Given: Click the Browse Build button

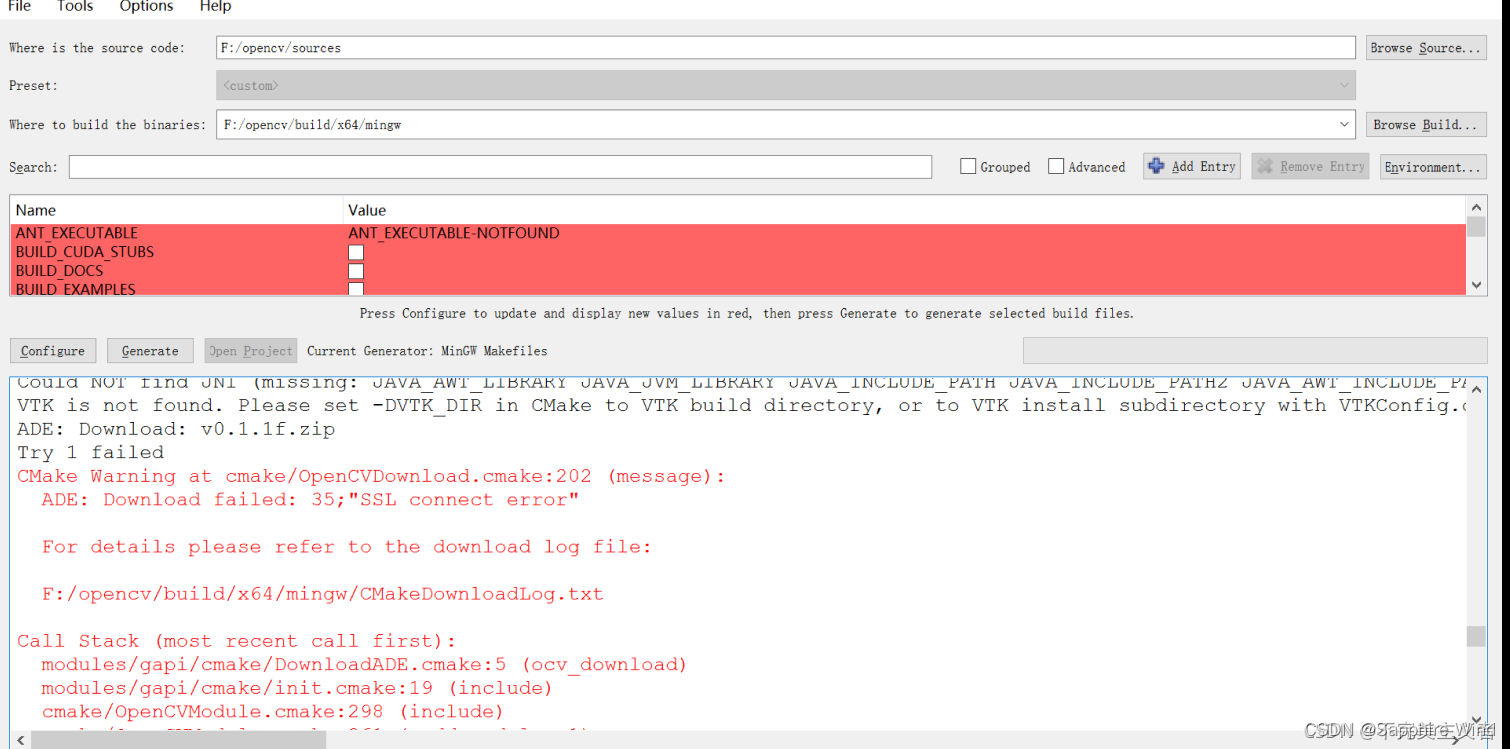Looking at the screenshot, I should (1426, 125).
